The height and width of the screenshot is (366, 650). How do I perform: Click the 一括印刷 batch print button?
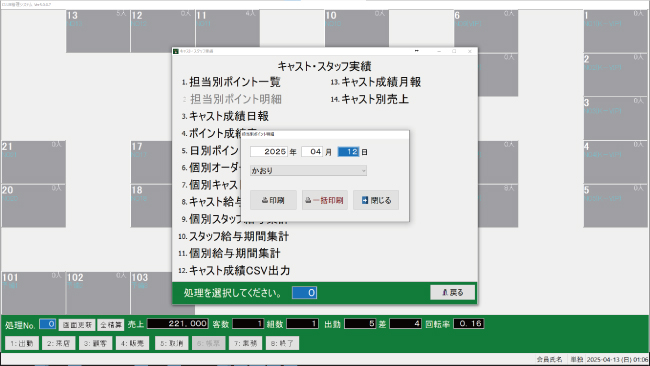click(x=325, y=200)
